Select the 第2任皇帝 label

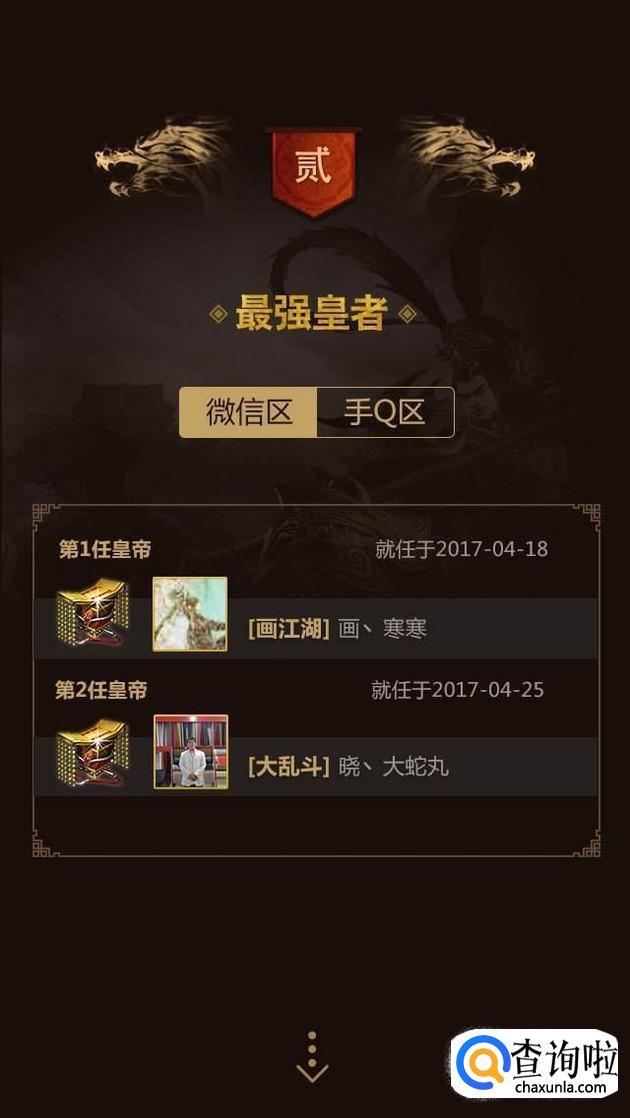coord(102,690)
